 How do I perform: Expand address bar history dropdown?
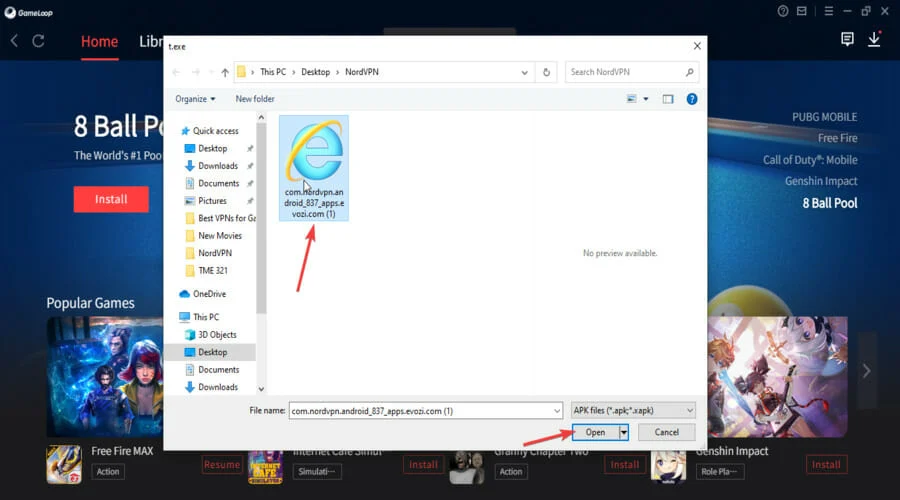point(524,72)
